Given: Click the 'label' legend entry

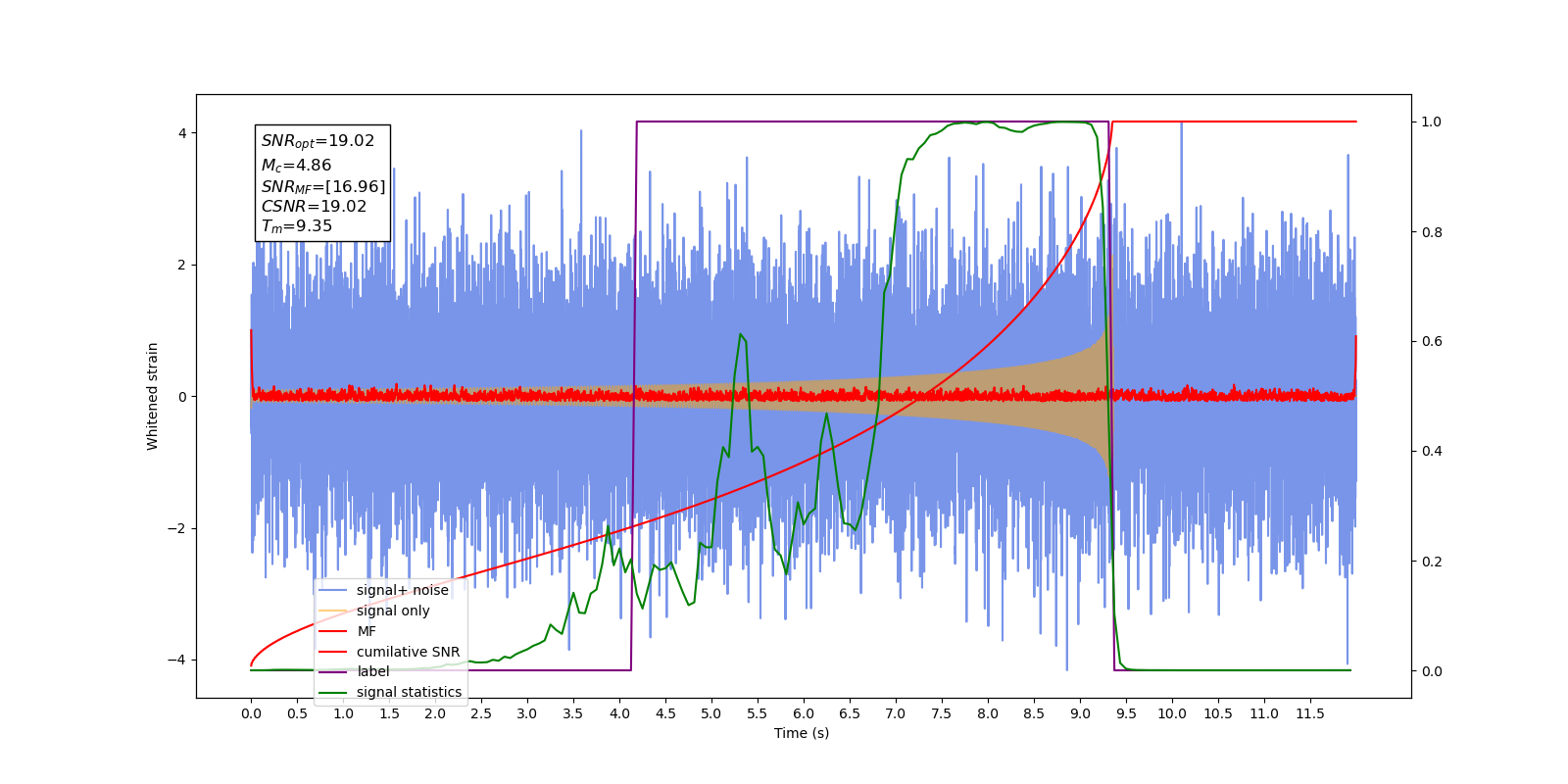Looking at the screenshot, I should click(354, 671).
